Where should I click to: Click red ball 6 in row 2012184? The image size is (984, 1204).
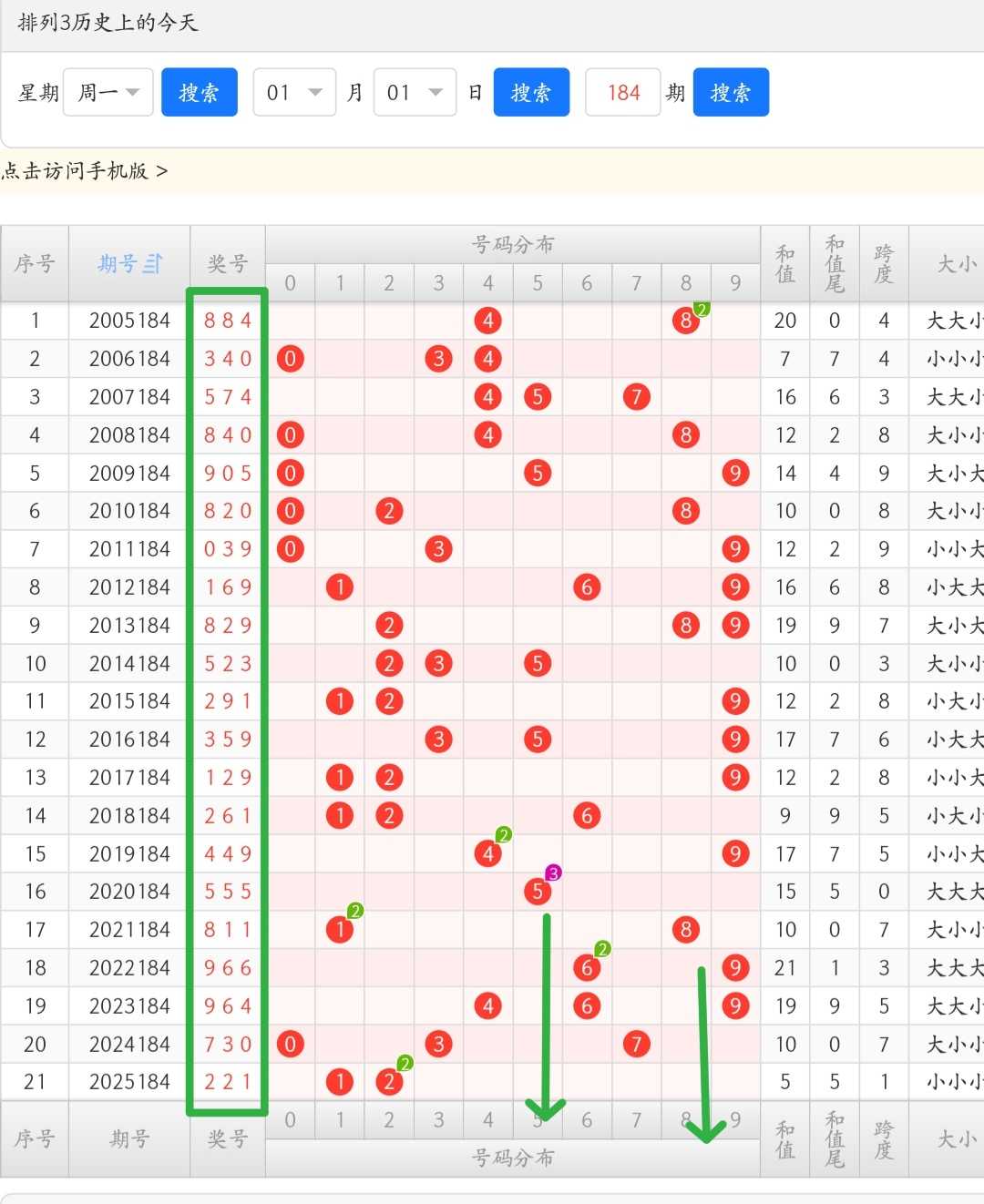[587, 587]
